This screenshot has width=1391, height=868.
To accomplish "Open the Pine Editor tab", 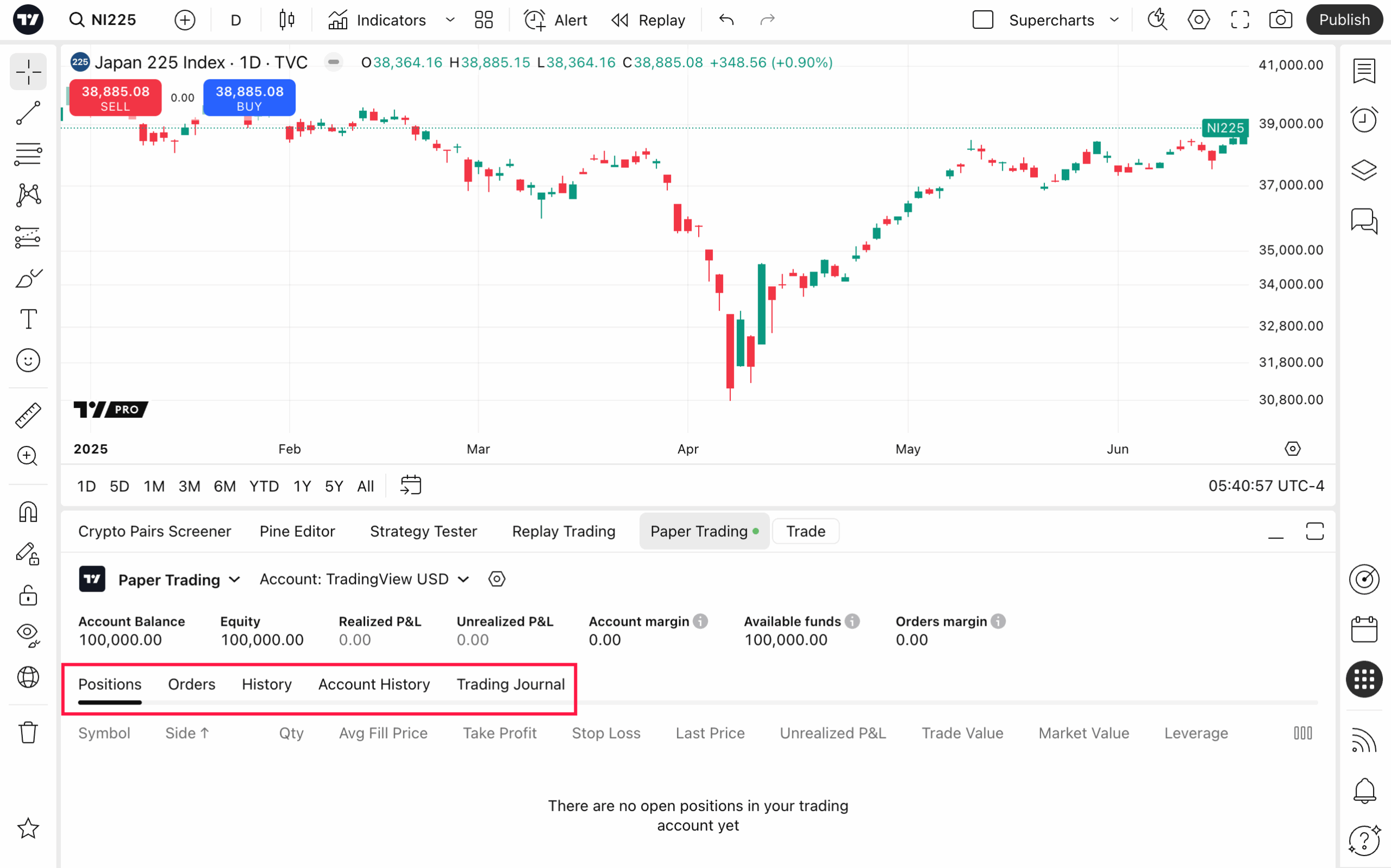I will (x=297, y=531).
